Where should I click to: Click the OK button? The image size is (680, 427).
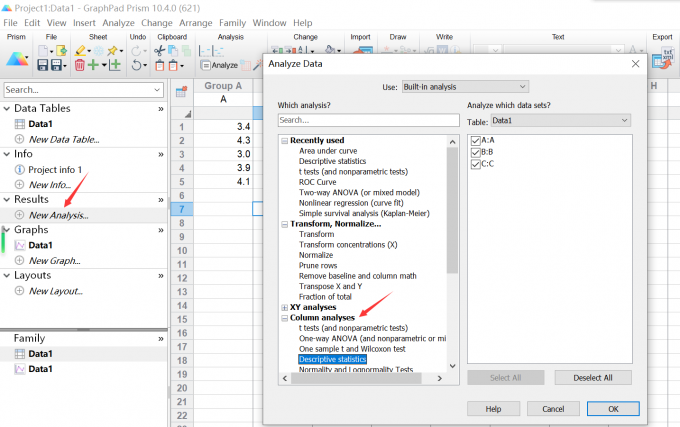click(612, 408)
